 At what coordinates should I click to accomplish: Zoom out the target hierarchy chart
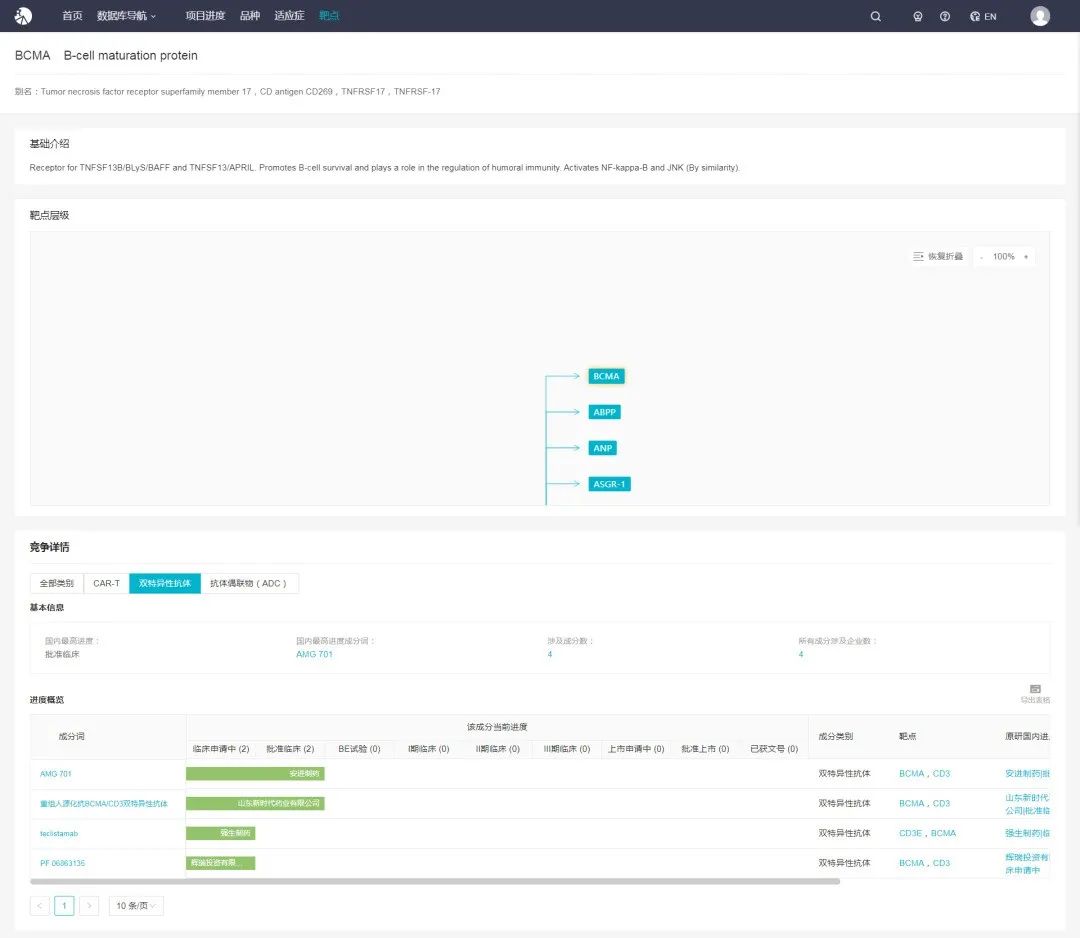tap(981, 257)
